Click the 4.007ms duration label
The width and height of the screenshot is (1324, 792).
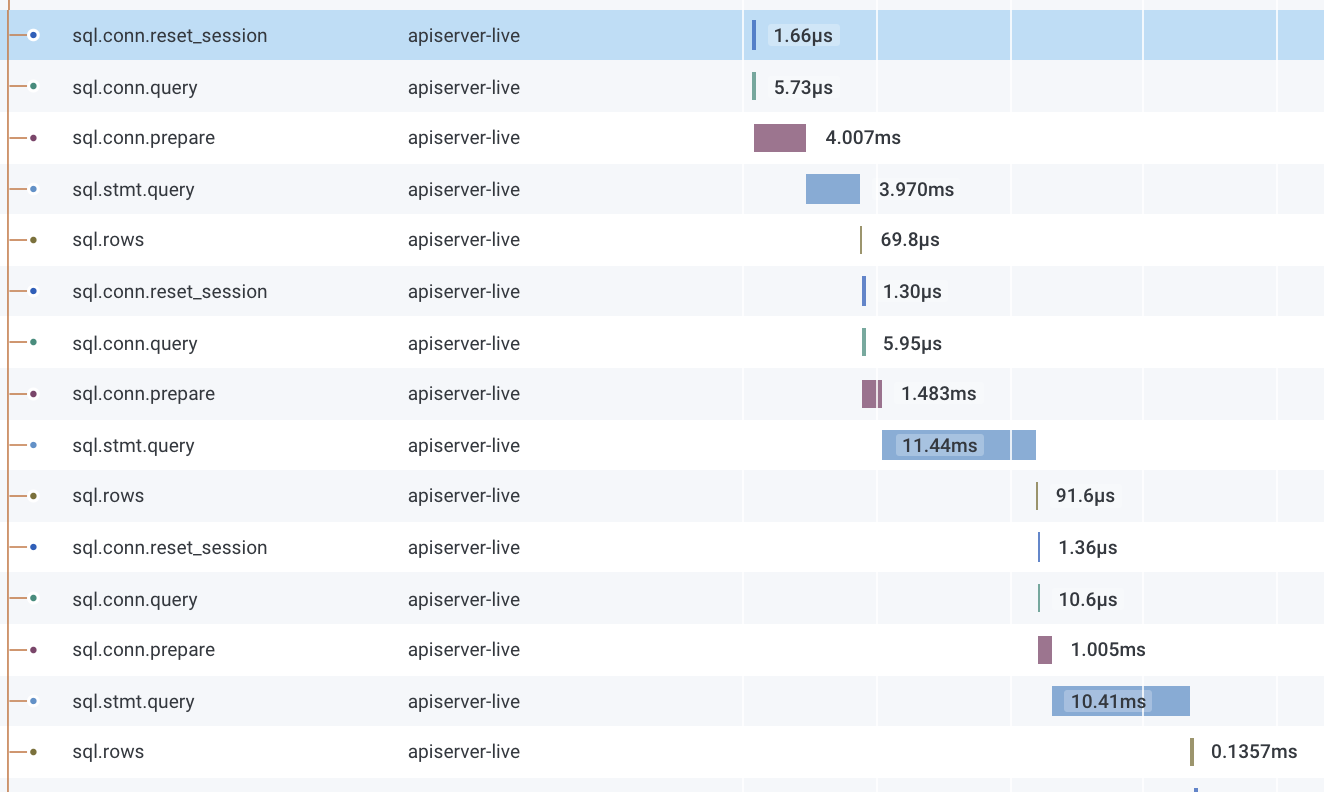coord(862,137)
